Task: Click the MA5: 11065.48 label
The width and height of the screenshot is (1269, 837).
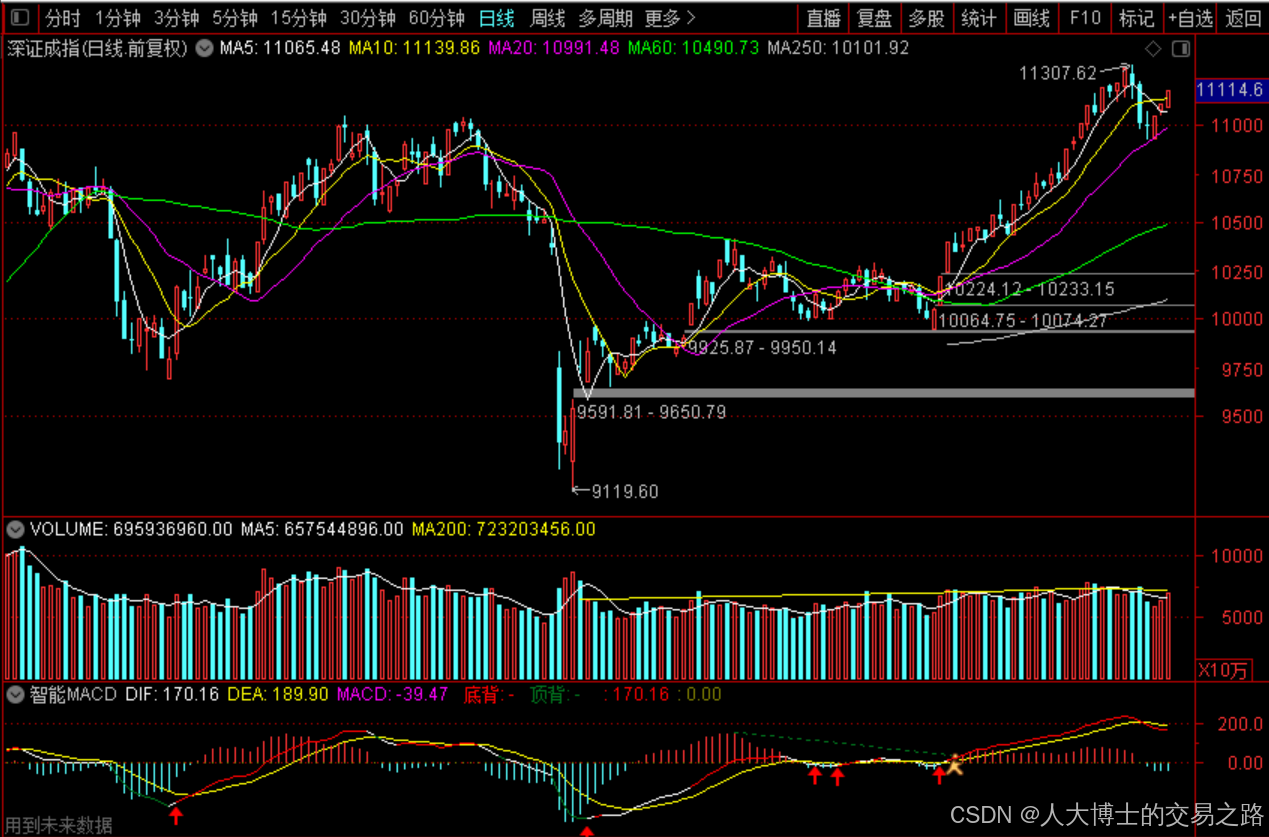Action: 281,48
